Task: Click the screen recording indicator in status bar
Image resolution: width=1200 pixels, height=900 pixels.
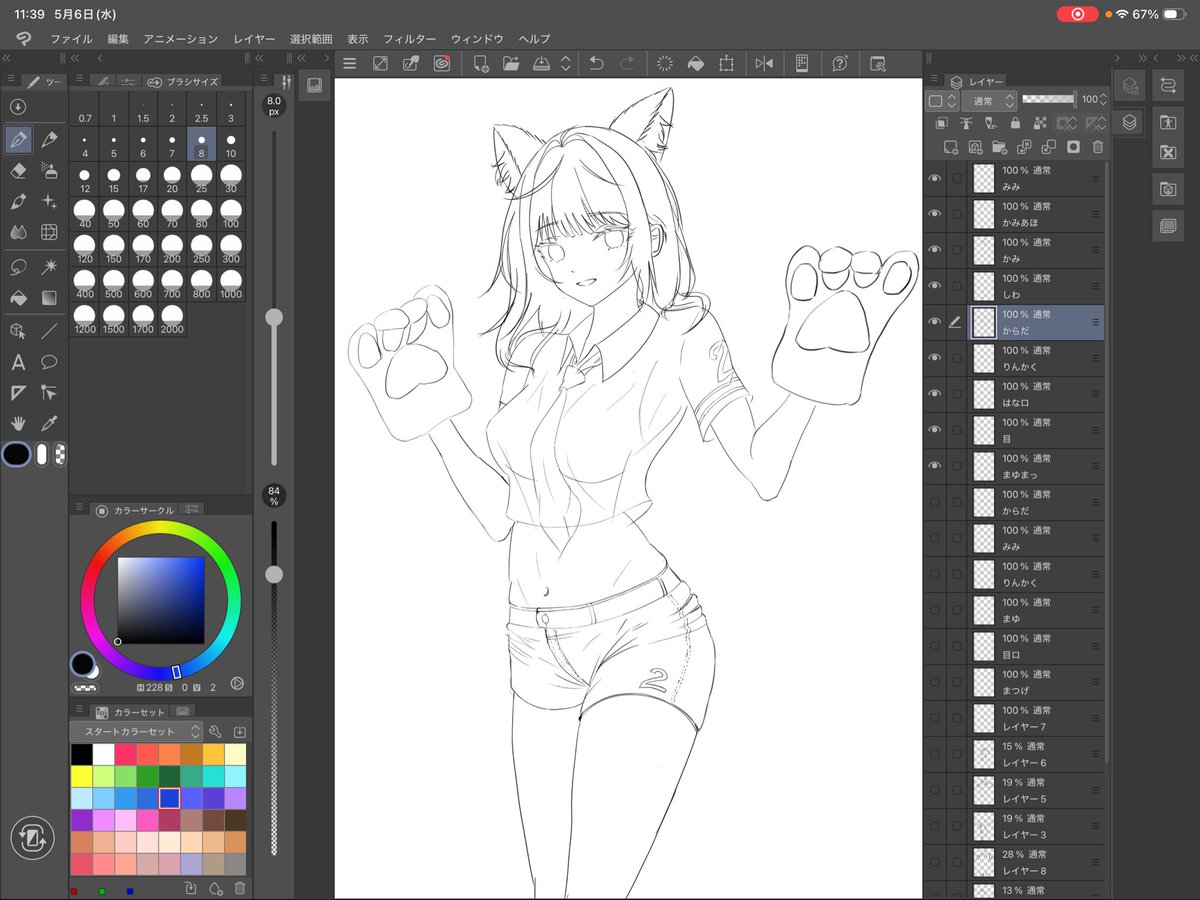Action: [x=1077, y=14]
